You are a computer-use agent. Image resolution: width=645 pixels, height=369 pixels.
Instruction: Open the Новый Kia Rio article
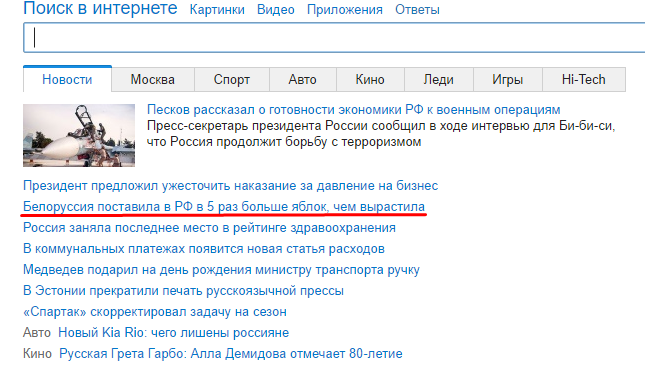coord(174,332)
